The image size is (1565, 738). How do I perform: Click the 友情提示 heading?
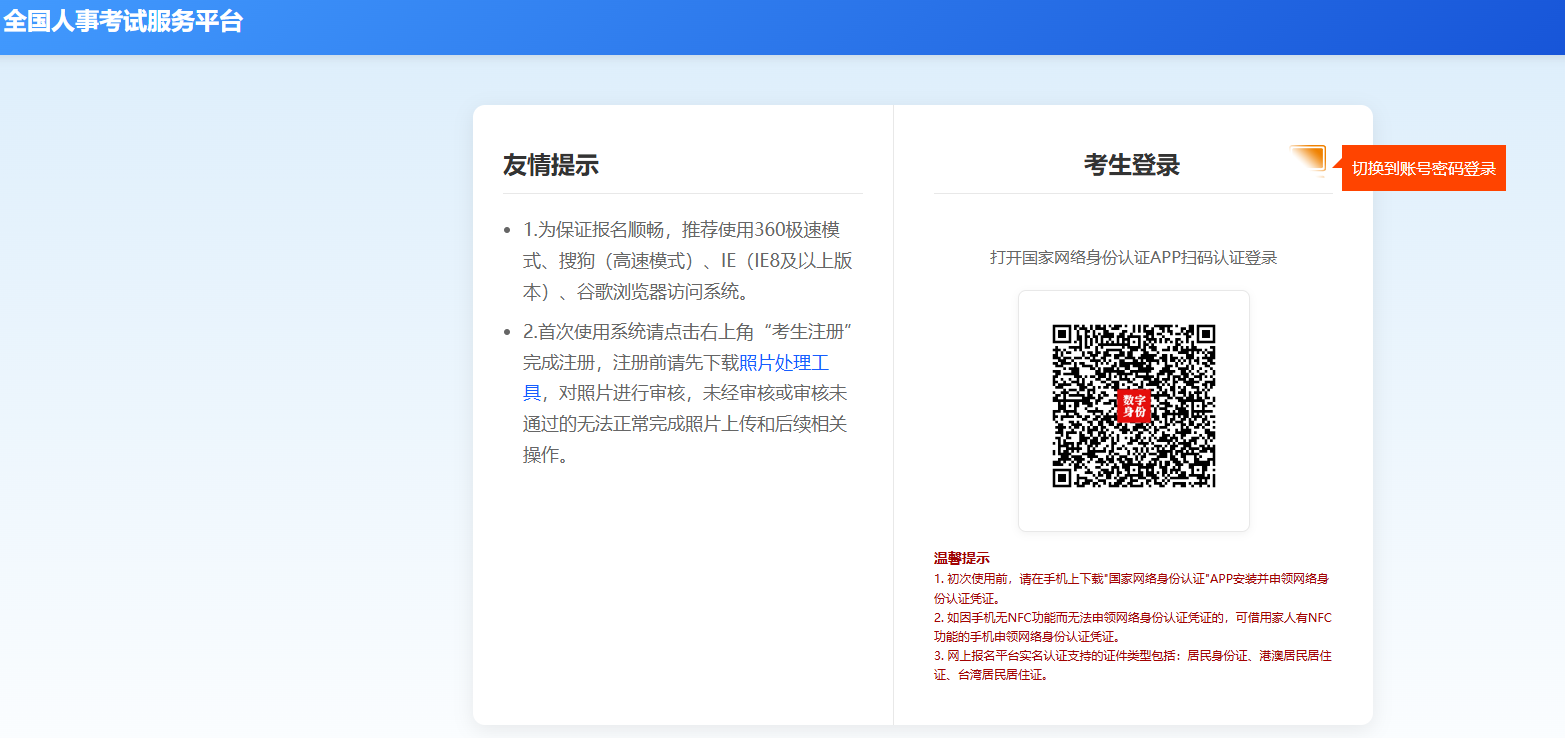point(551,165)
